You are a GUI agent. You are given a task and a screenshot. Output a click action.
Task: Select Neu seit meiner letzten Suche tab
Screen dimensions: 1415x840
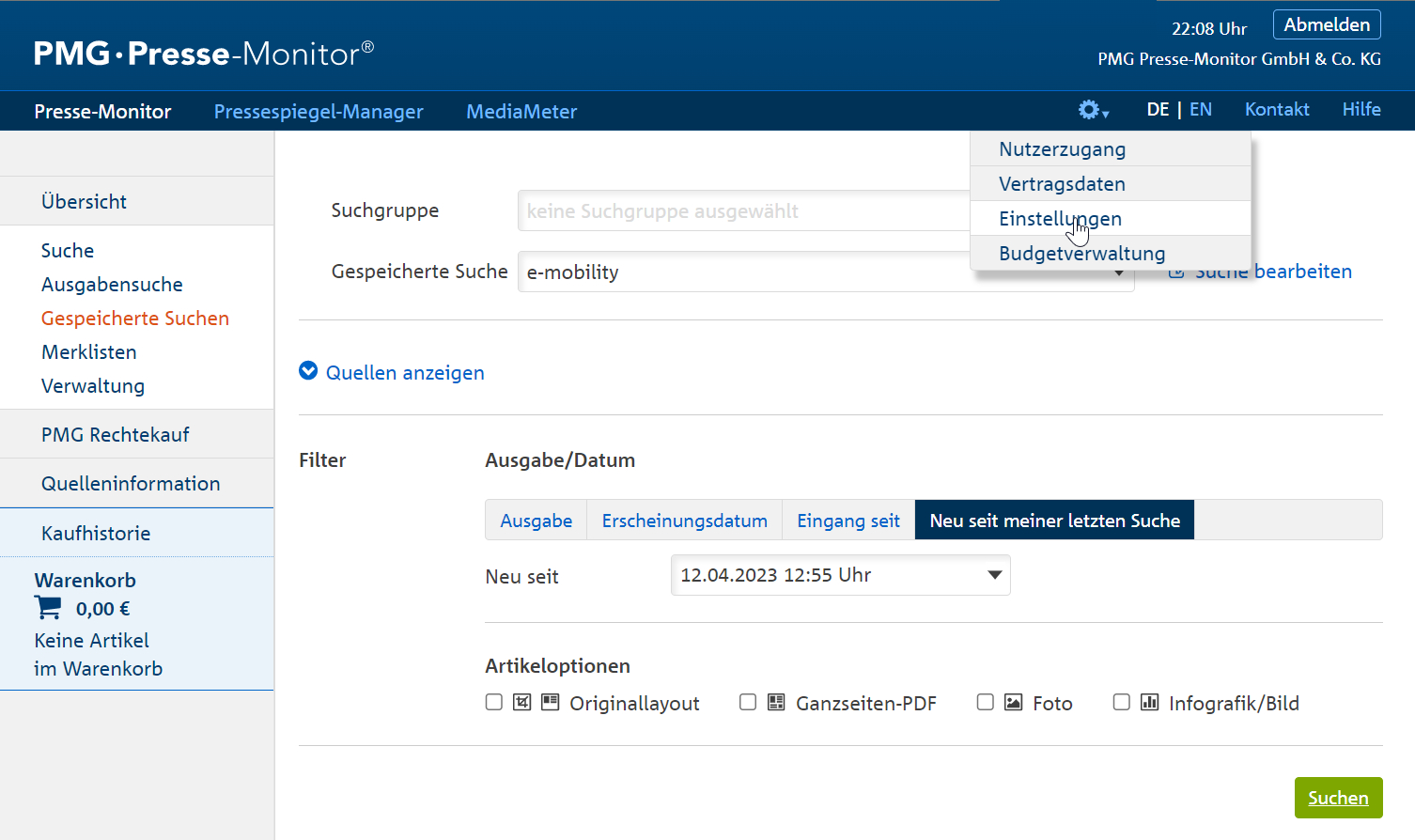pos(1054,520)
